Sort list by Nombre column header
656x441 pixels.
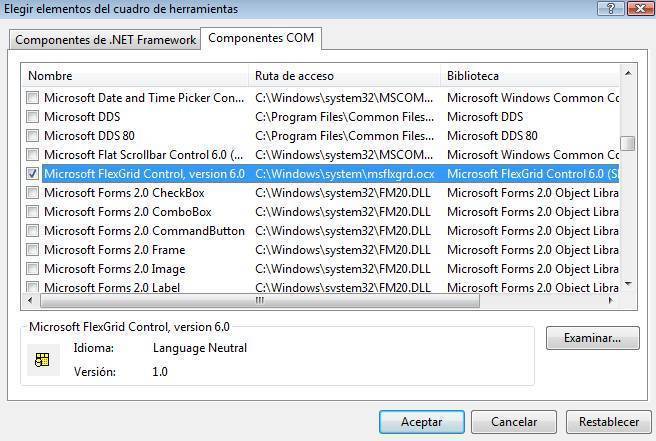[135, 76]
